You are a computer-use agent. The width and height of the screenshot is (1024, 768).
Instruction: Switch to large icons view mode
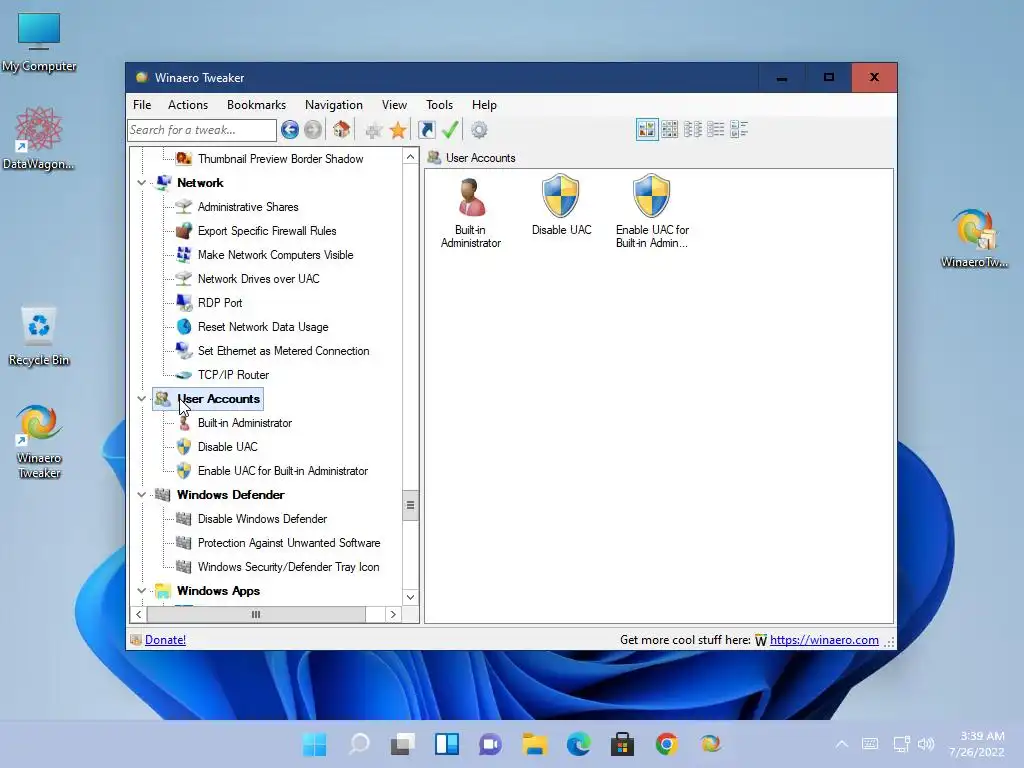pyautogui.click(x=647, y=129)
